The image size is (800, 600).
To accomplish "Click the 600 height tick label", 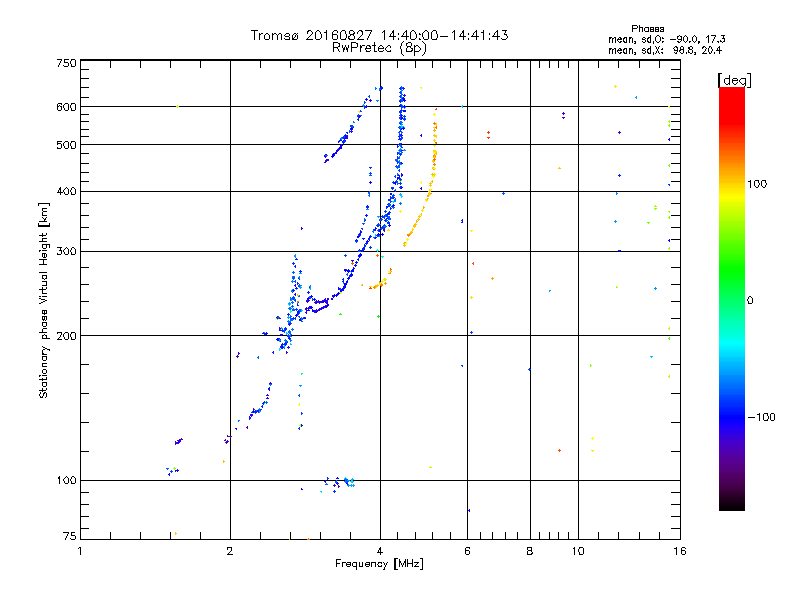I will click(66, 107).
